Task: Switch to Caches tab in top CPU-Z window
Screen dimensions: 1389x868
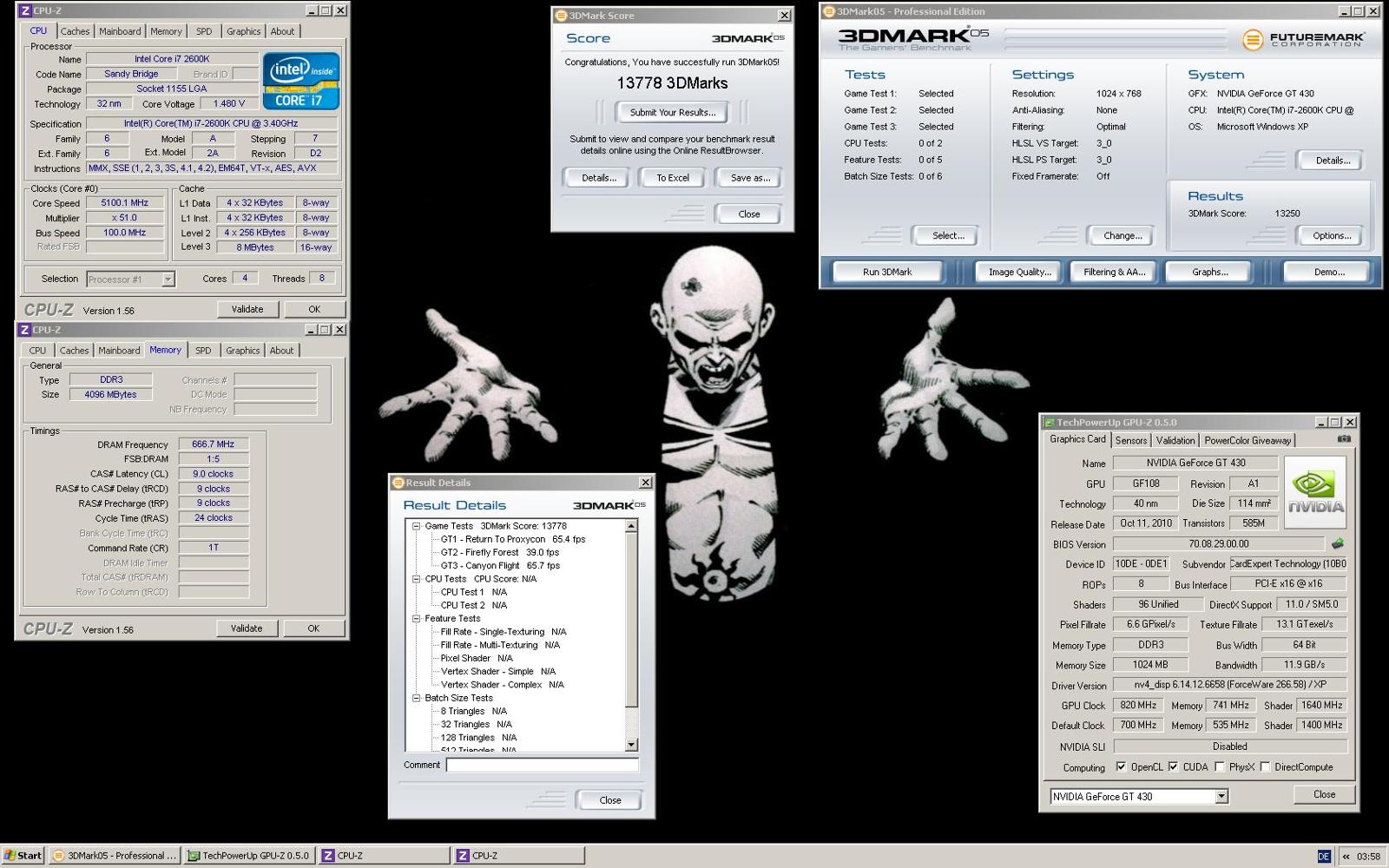Action: tap(75, 31)
